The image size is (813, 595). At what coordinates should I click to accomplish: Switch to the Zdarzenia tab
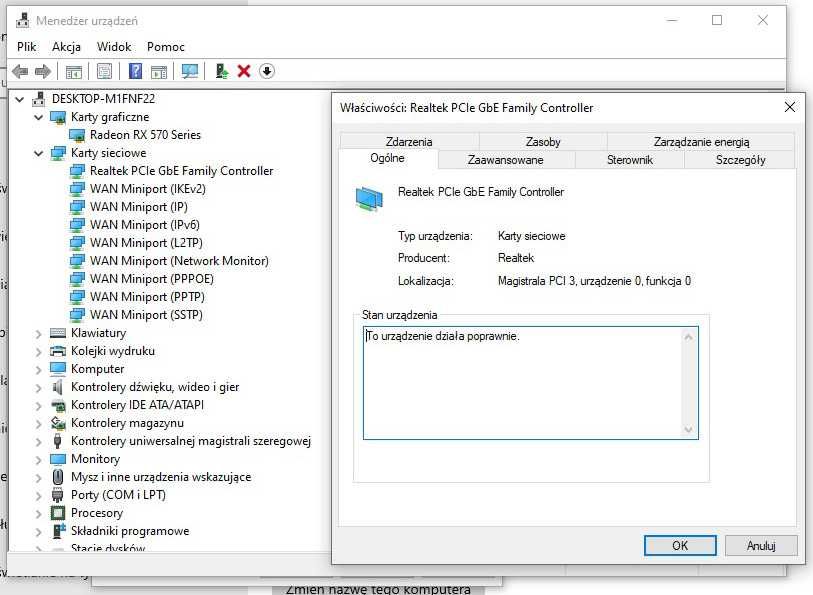[x=409, y=141]
